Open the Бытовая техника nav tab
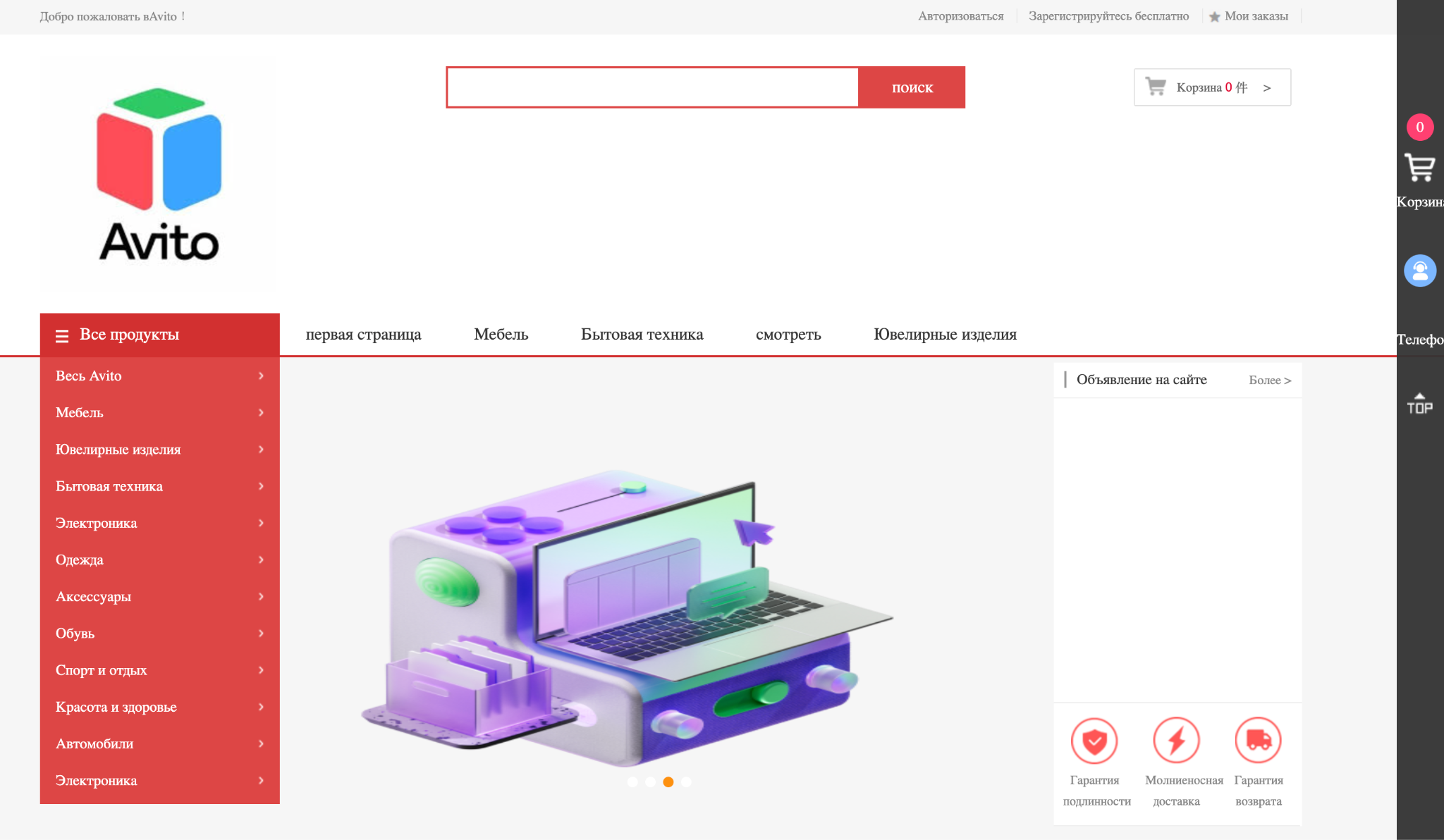Screen dimensions: 1444x840 pos(642,335)
